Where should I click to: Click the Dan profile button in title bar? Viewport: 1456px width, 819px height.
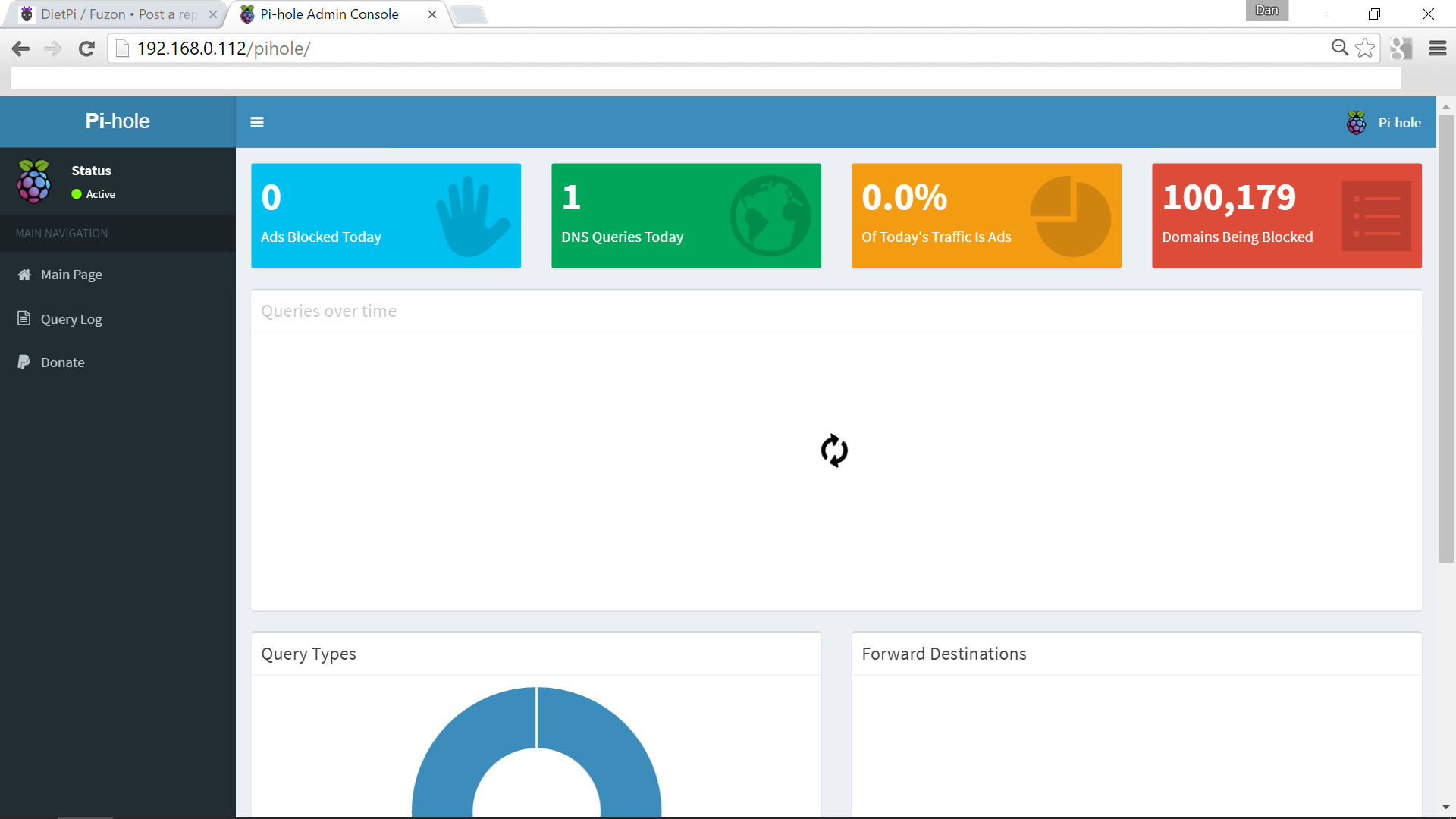coord(1266,11)
